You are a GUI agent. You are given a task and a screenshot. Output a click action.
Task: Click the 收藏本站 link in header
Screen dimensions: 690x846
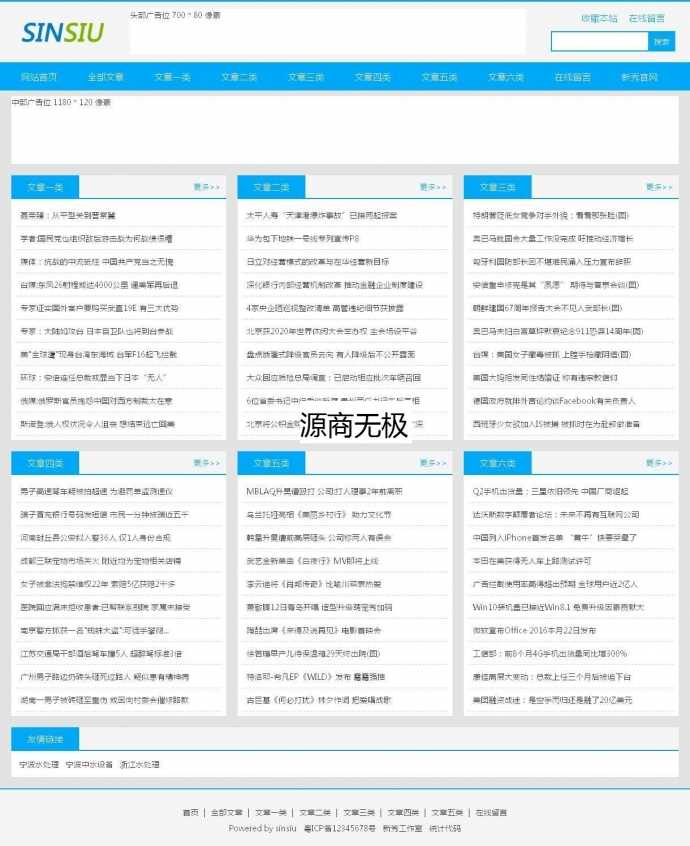[599, 18]
